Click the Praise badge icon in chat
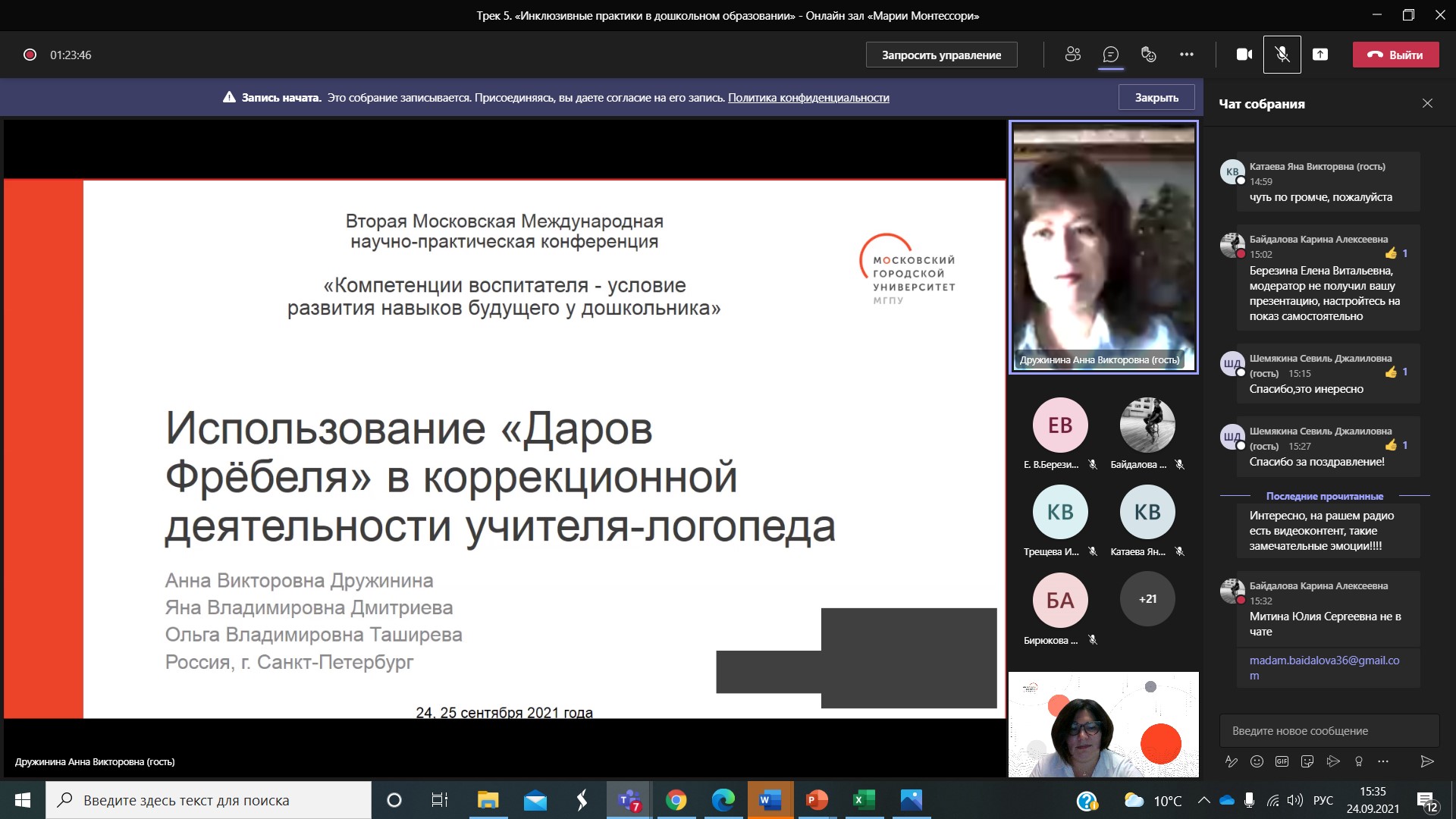This screenshot has width=1456, height=819. [1359, 761]
